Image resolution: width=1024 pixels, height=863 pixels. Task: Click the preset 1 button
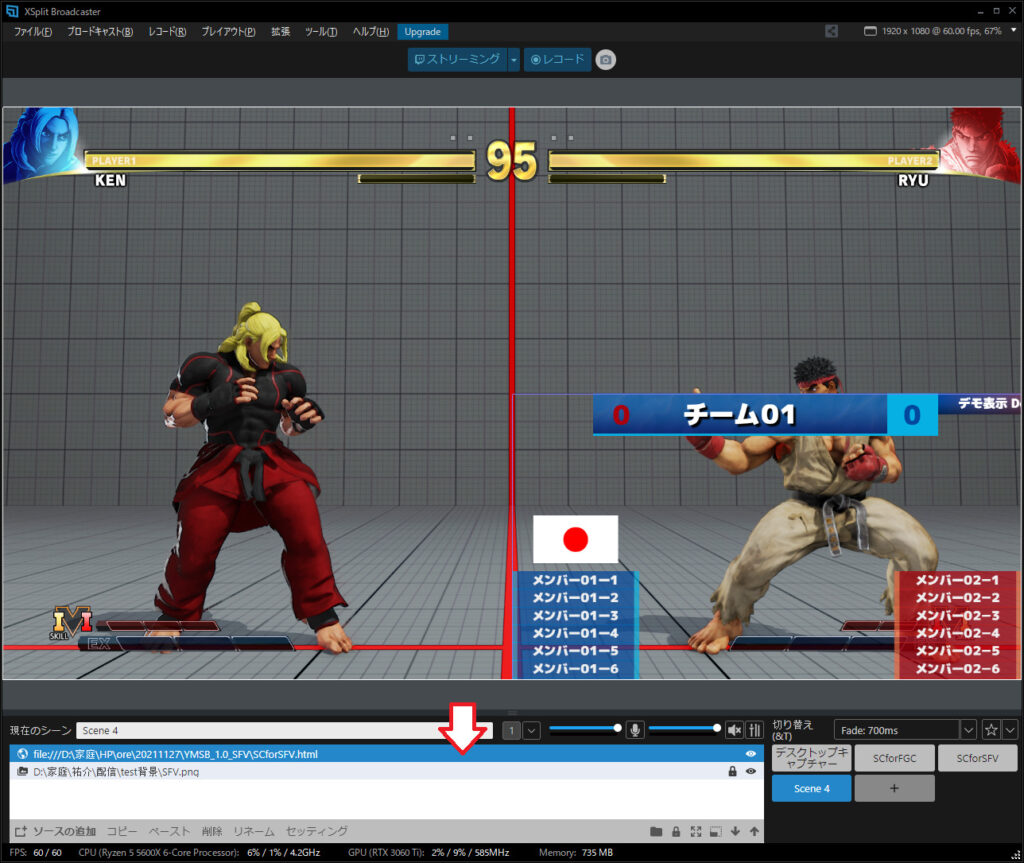[x=511, y=730]
